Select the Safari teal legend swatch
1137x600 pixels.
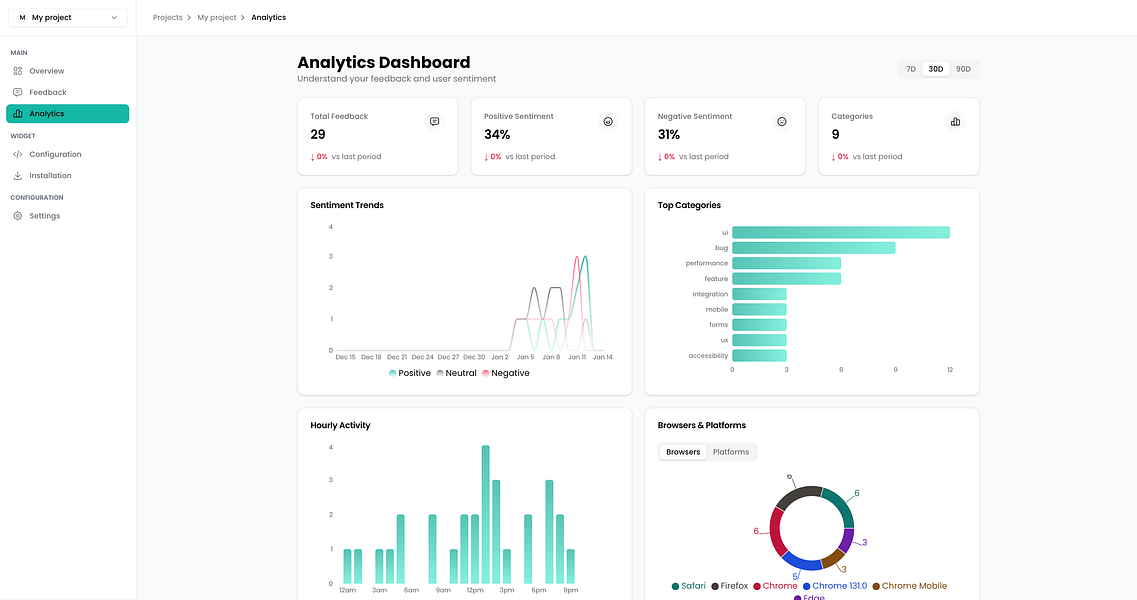(675, 586)
